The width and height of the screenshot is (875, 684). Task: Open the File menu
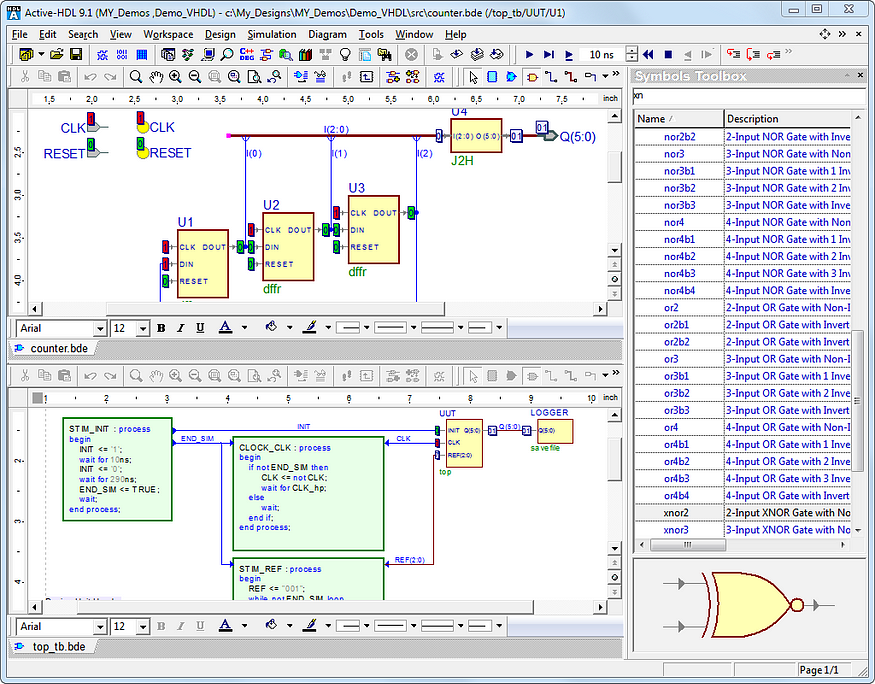[20, 35]
